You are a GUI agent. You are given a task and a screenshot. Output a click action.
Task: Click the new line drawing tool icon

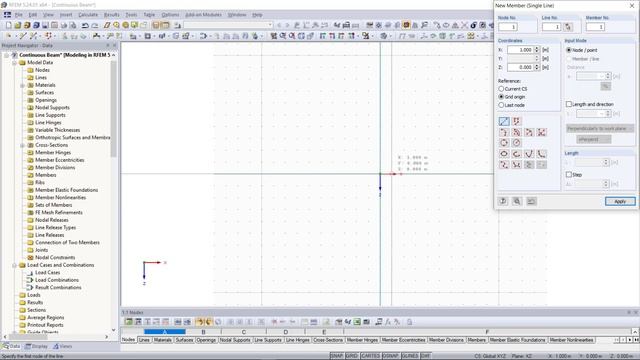pyautogui.click(x=23, y=36)
